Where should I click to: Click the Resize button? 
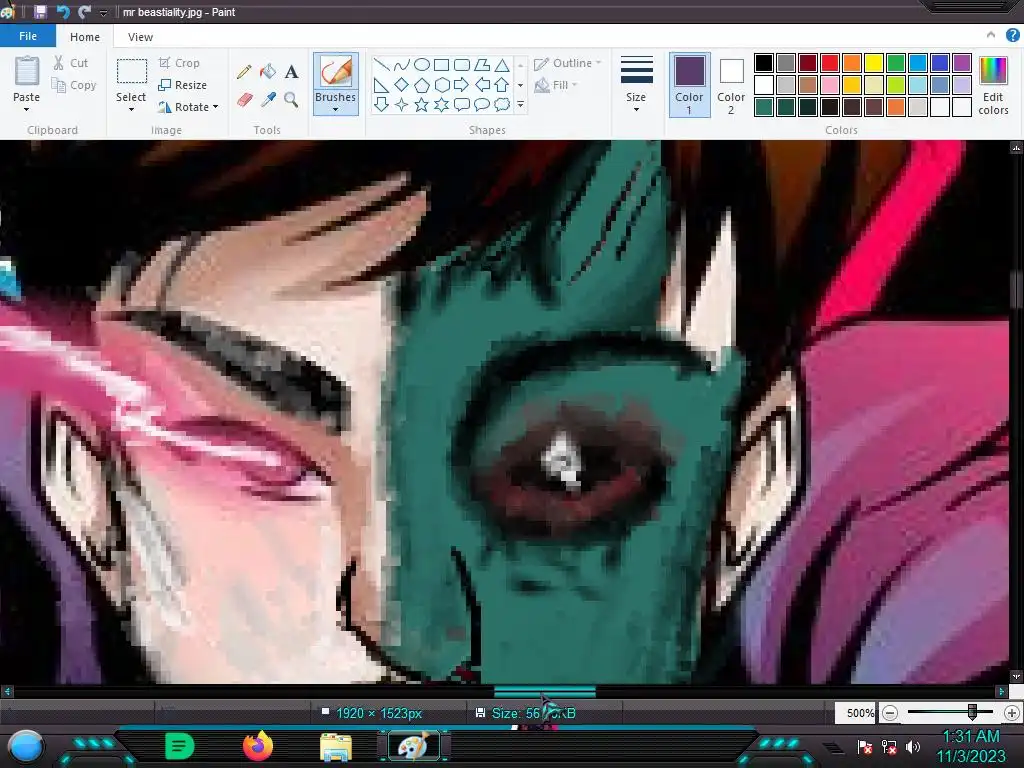[182, 85]
